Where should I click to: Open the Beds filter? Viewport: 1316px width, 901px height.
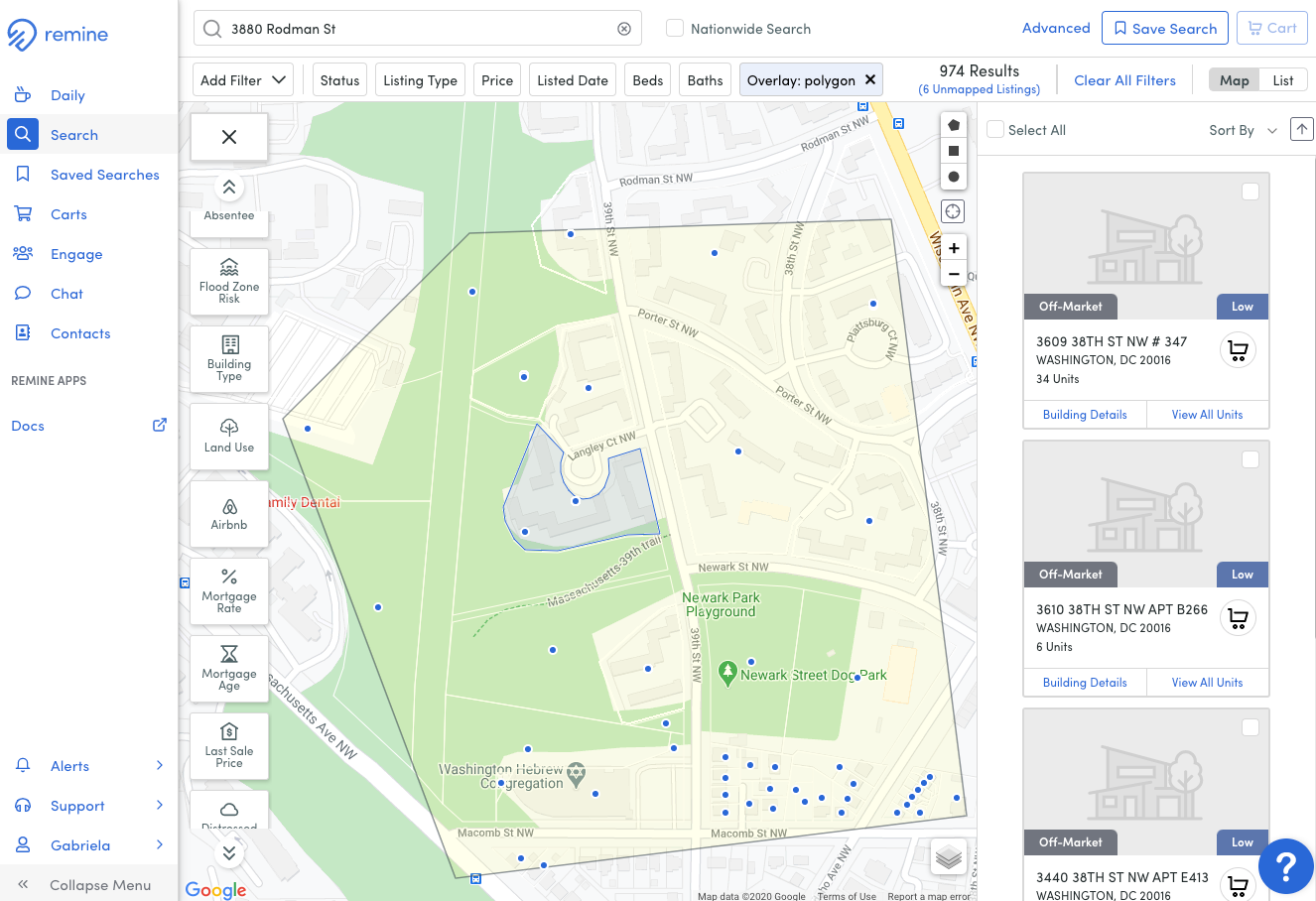(x=648, y=80)
